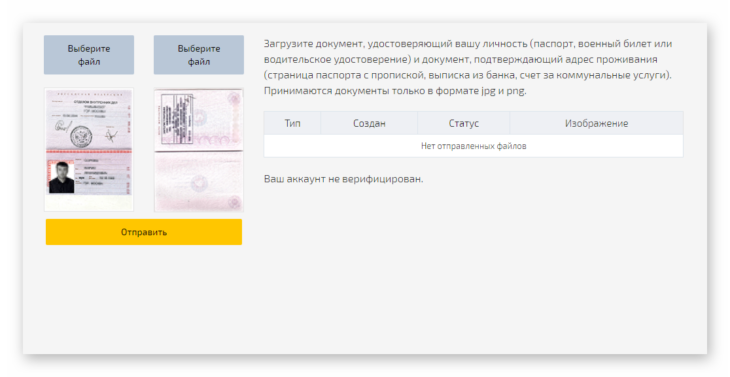Click the 'Статус' column header
Viewport: 730px width, 377px height.
click(x=464, y=123)
